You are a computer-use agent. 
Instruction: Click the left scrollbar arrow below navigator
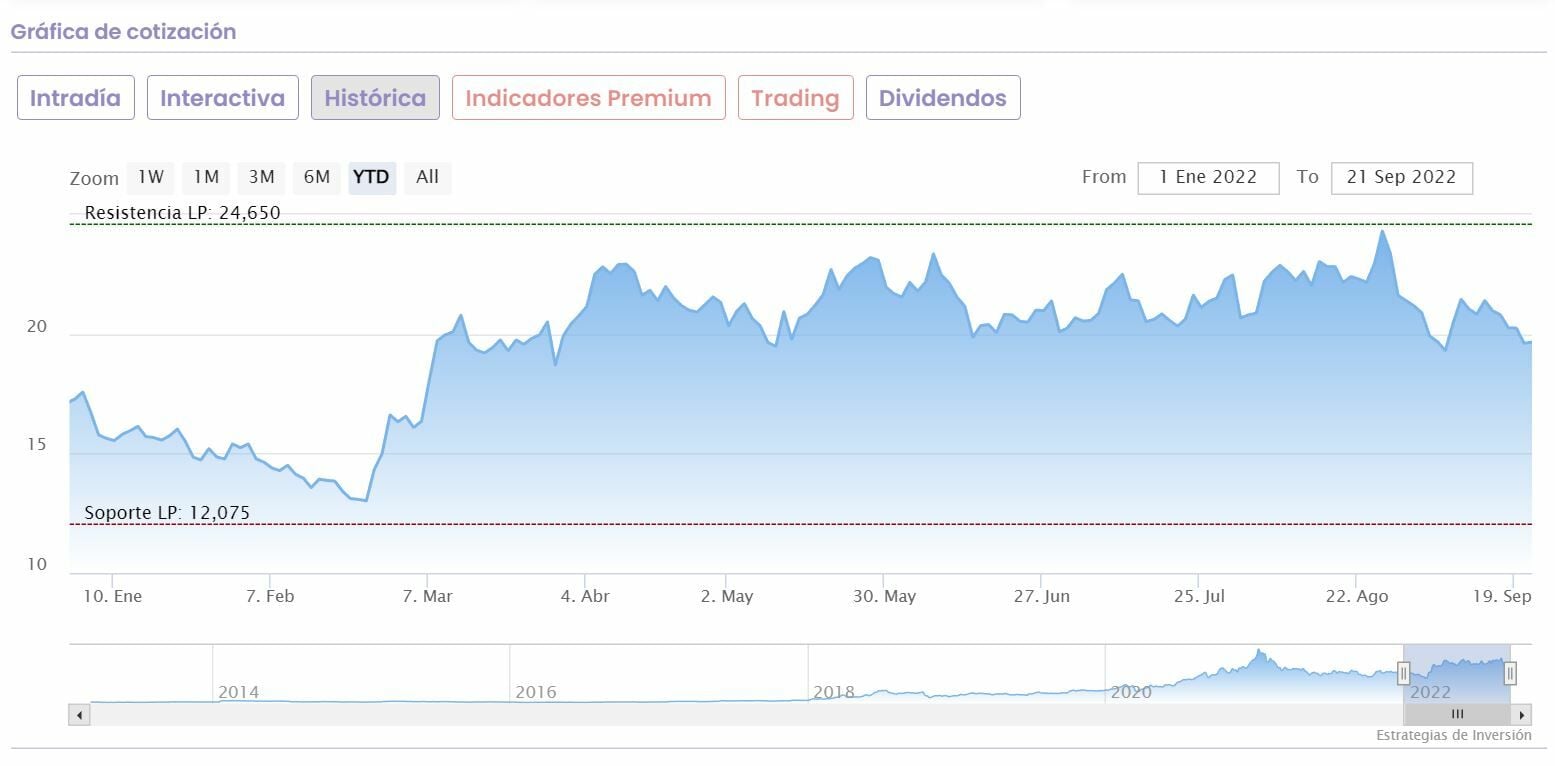(x=80, y=715)
